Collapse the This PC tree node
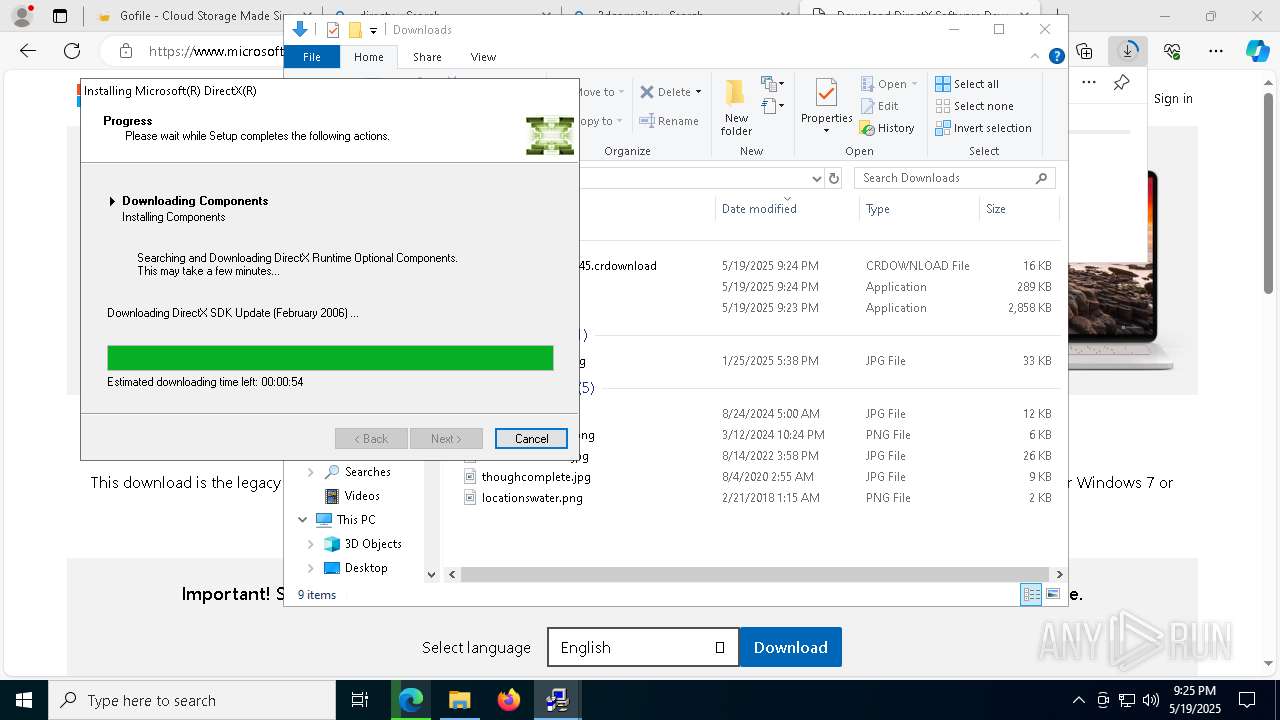The width and height of the screenshot is (1280, 720). [303, 520]
